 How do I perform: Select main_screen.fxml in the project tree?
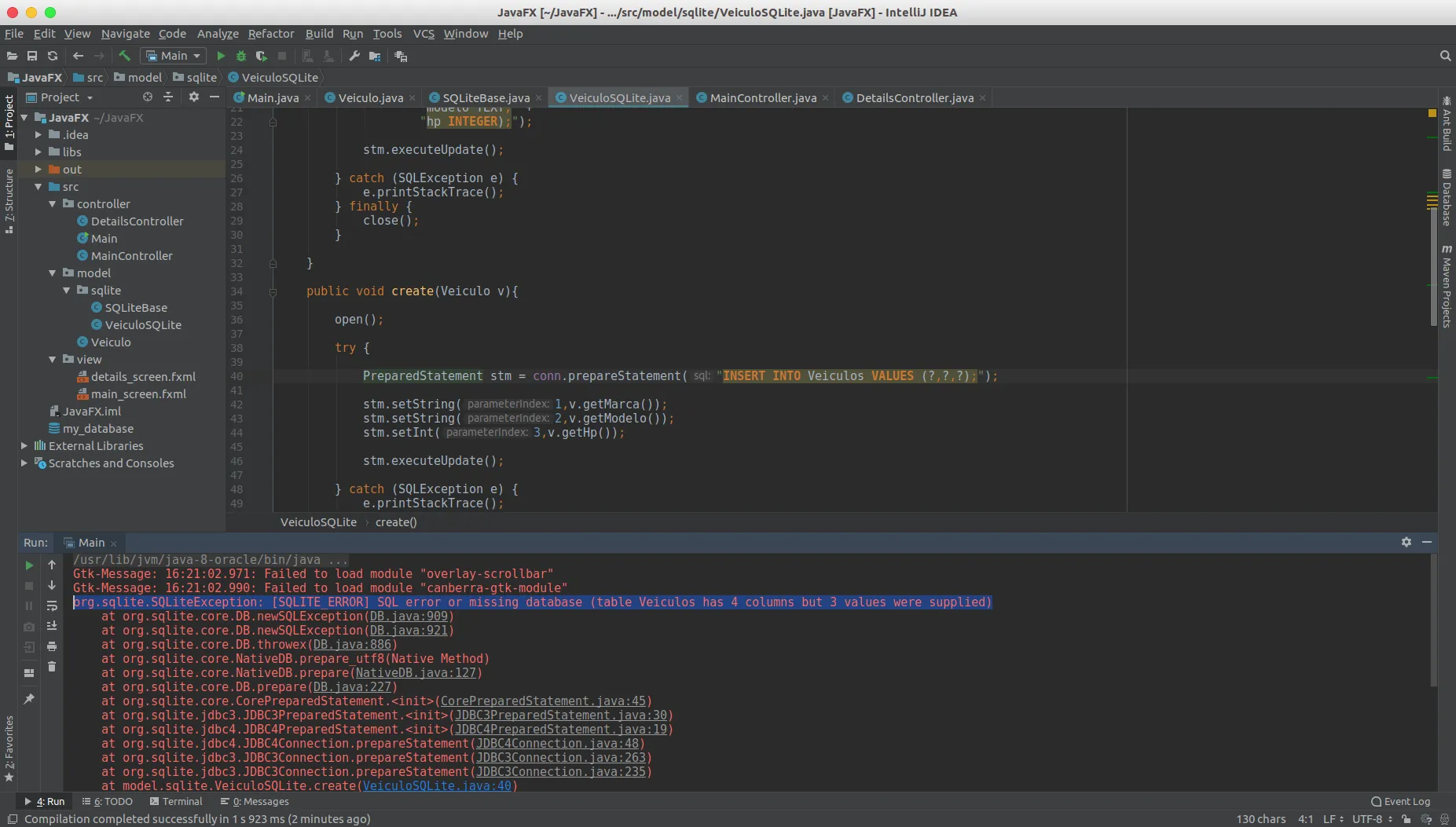point(138,394)
